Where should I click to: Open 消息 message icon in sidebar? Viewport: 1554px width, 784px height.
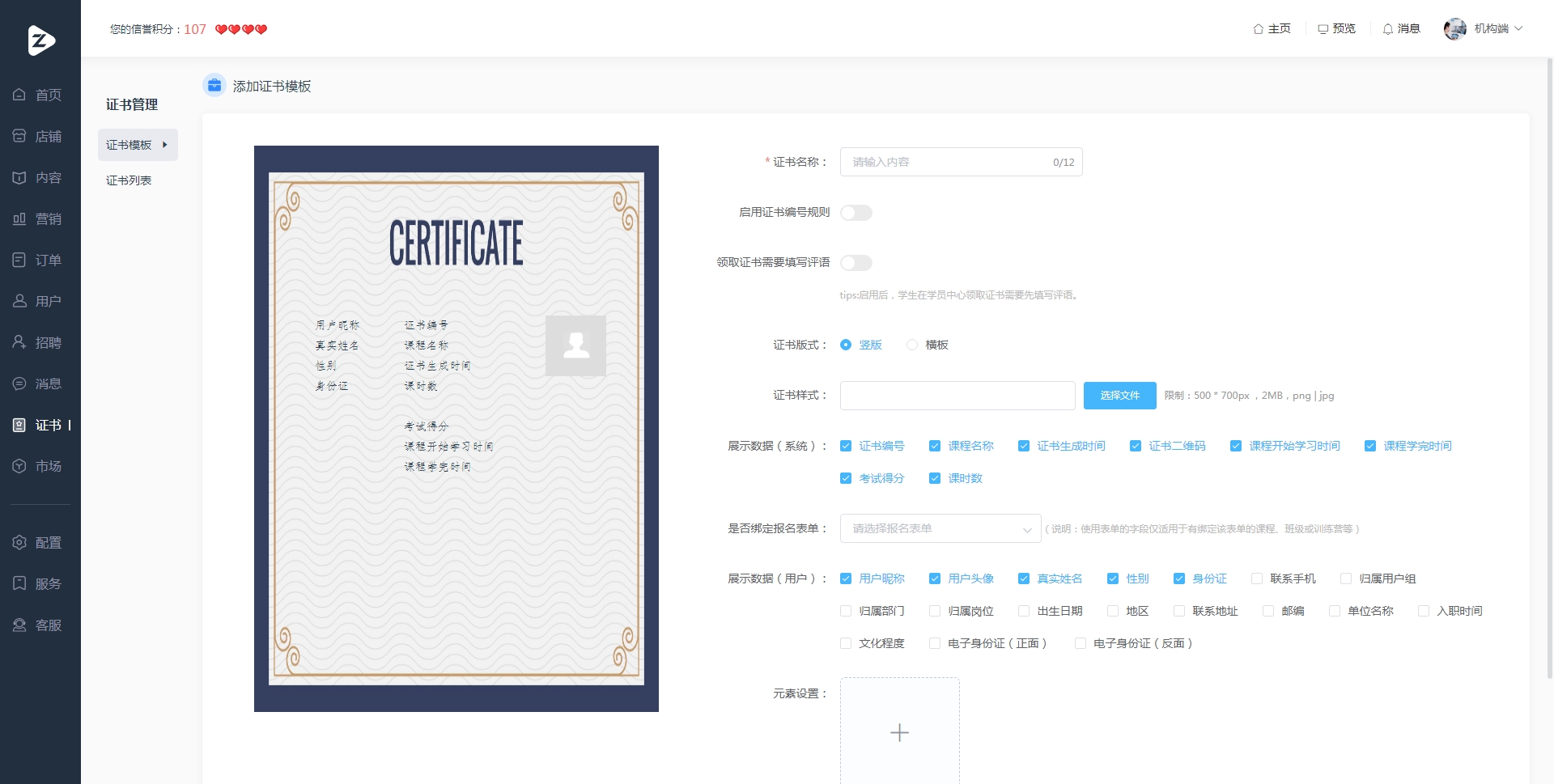[19, 384]
